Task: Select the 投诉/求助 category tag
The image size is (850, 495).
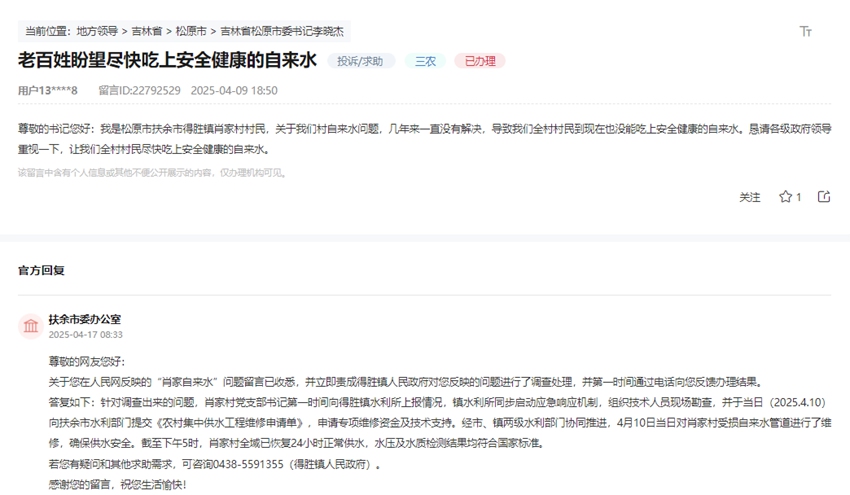Action: pos(360,61)
